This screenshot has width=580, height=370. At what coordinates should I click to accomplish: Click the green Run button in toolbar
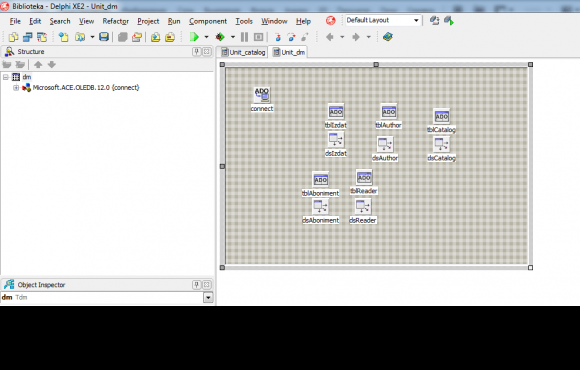194,37
